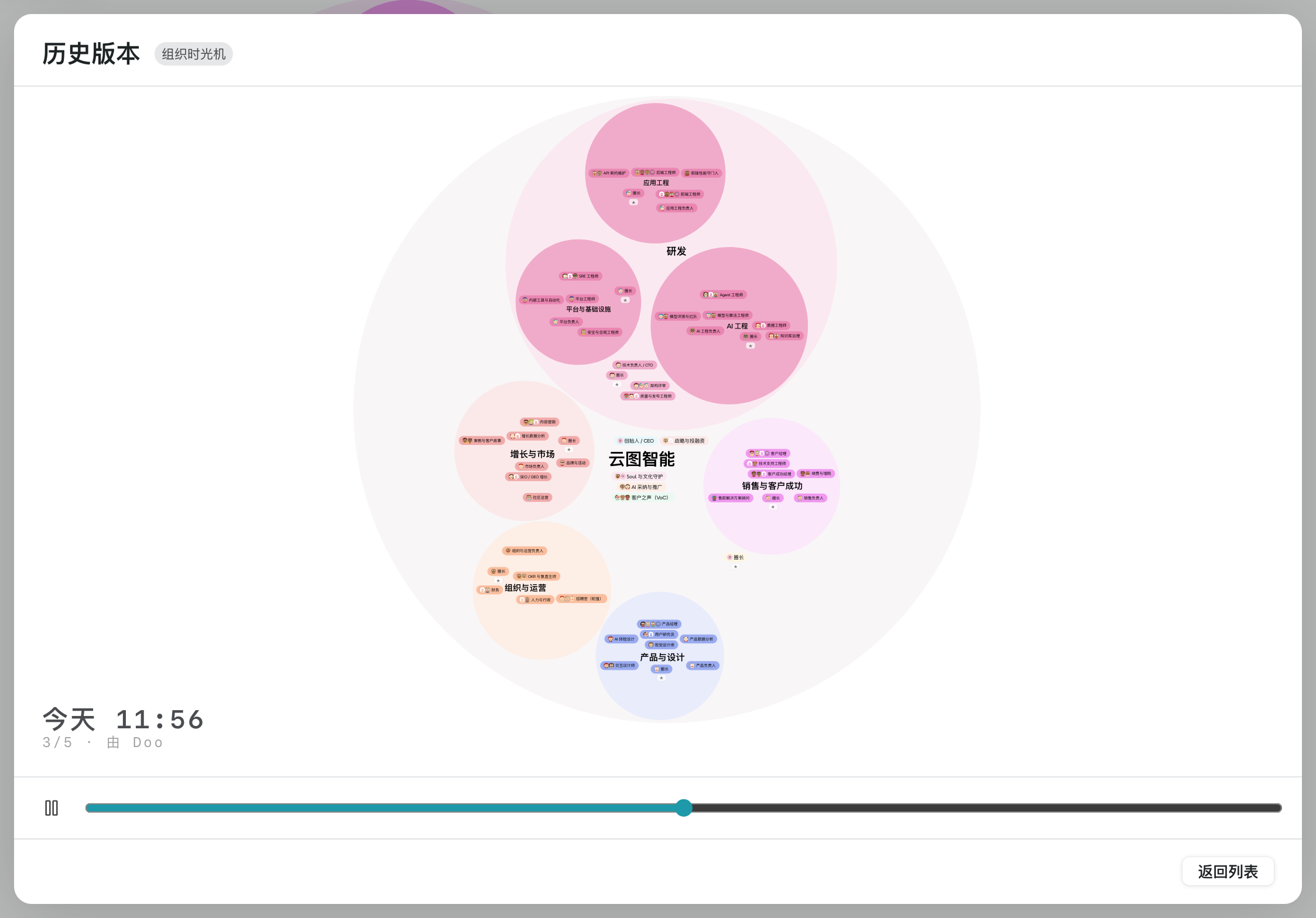The height and width of the screenshot is (918, 1316).
Task: Select the 应用工程 circle label
Action: tap(656, 183)
